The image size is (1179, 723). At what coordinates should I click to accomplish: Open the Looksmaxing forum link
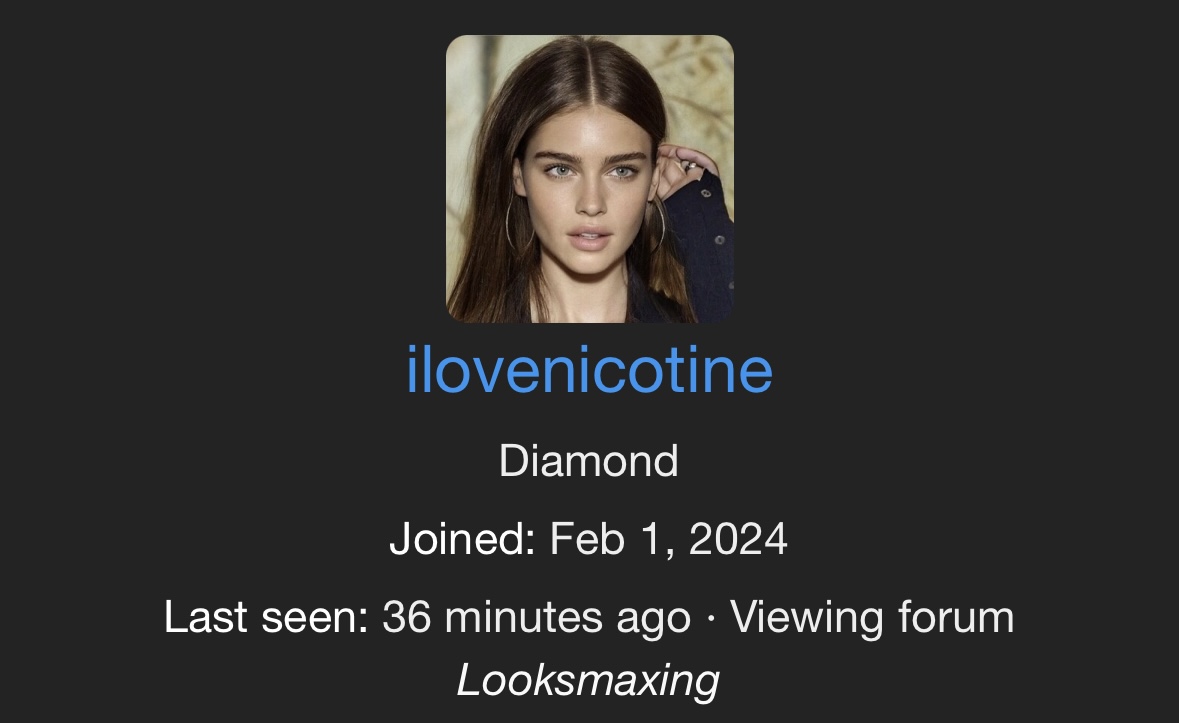click(588, 681)
